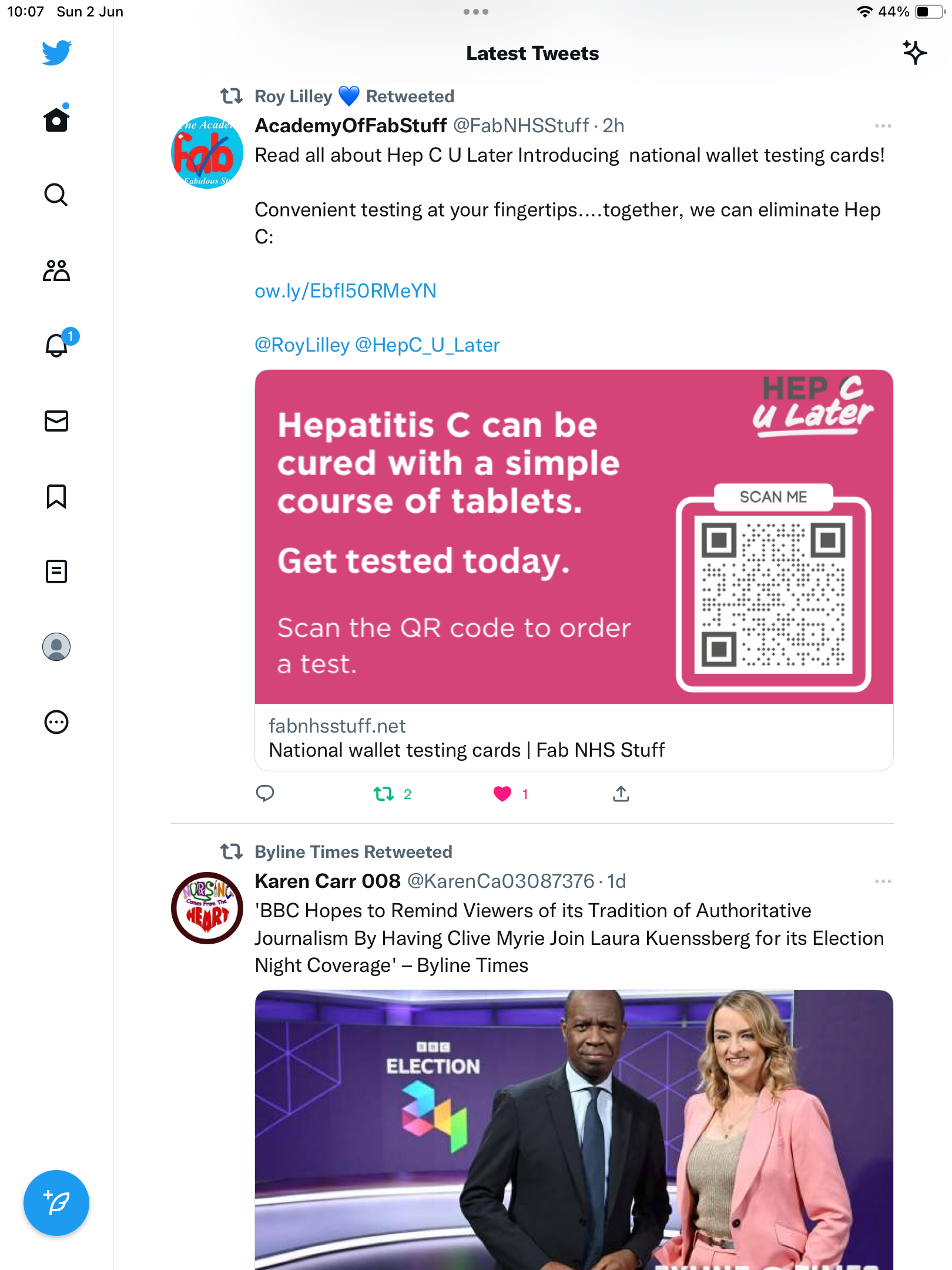Reply to the AcademyOfFabStuff tweet
The image size is (952, 1270).
pyautogui.click(x=265, y=794)
